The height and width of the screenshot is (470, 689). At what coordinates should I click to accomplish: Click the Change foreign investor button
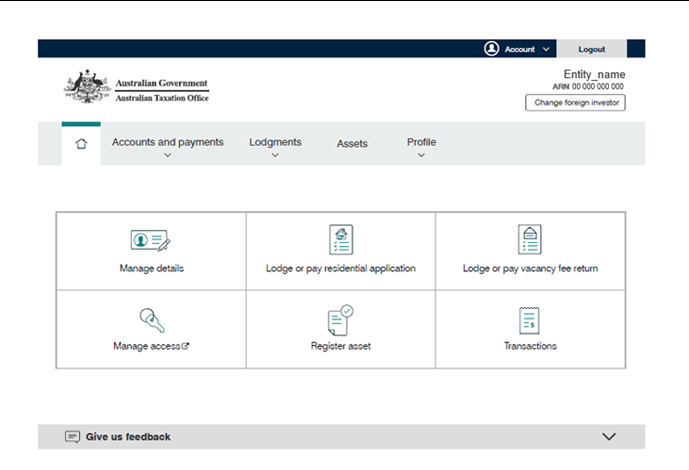575,103
